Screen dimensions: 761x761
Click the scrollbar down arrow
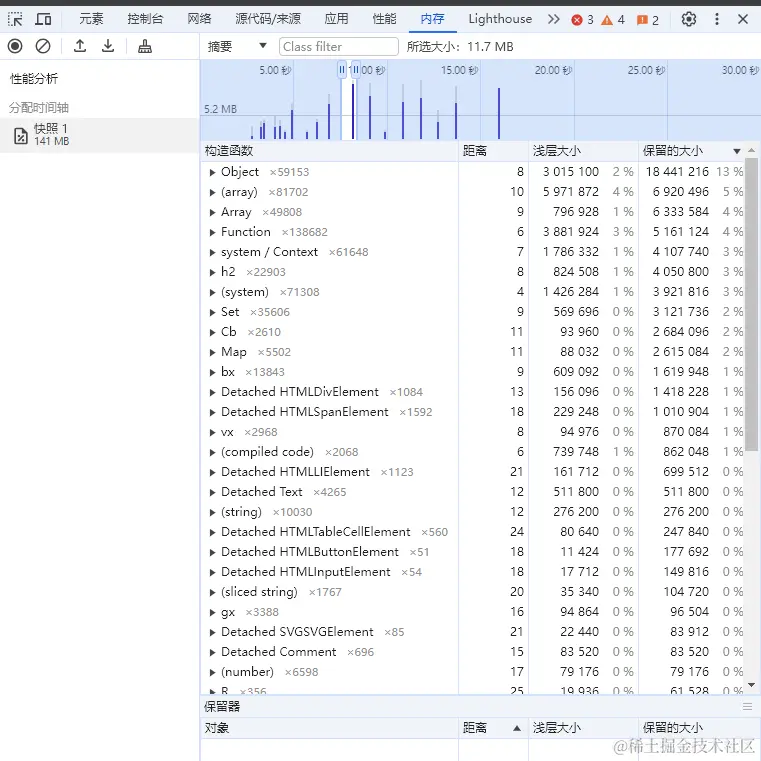click(751, 685)
